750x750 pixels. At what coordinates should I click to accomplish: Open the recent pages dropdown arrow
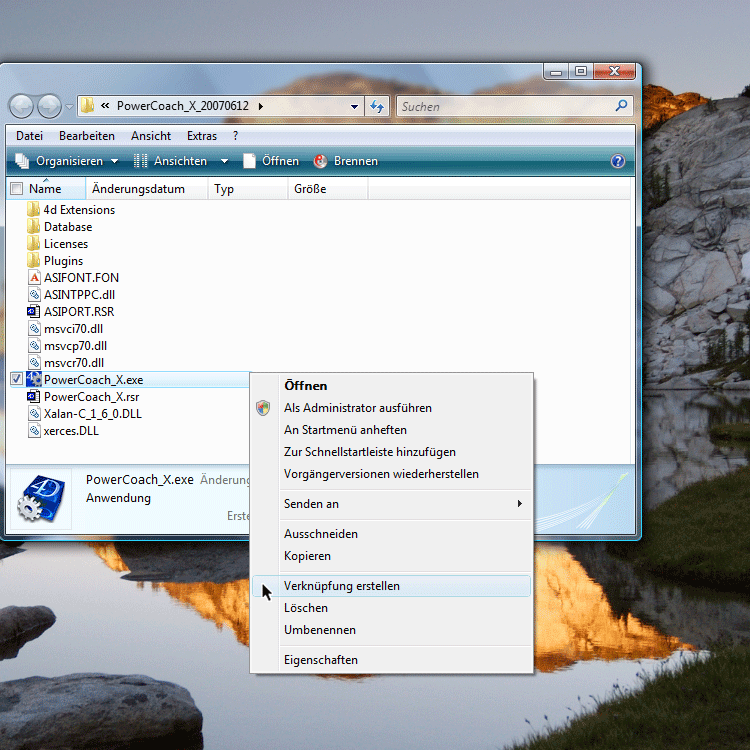coord(69,106)
